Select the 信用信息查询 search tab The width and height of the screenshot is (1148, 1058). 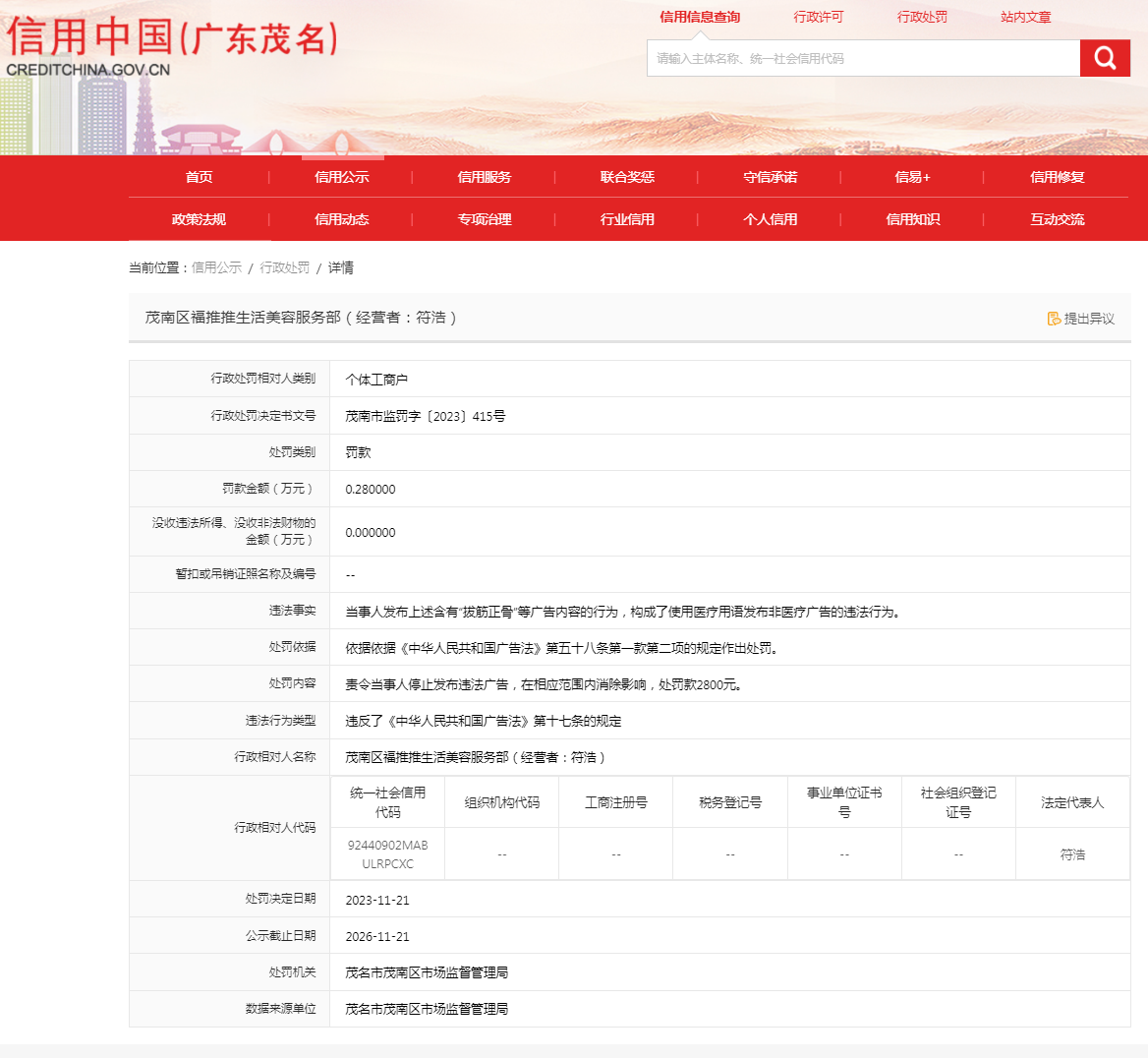(x=700, y=17)
